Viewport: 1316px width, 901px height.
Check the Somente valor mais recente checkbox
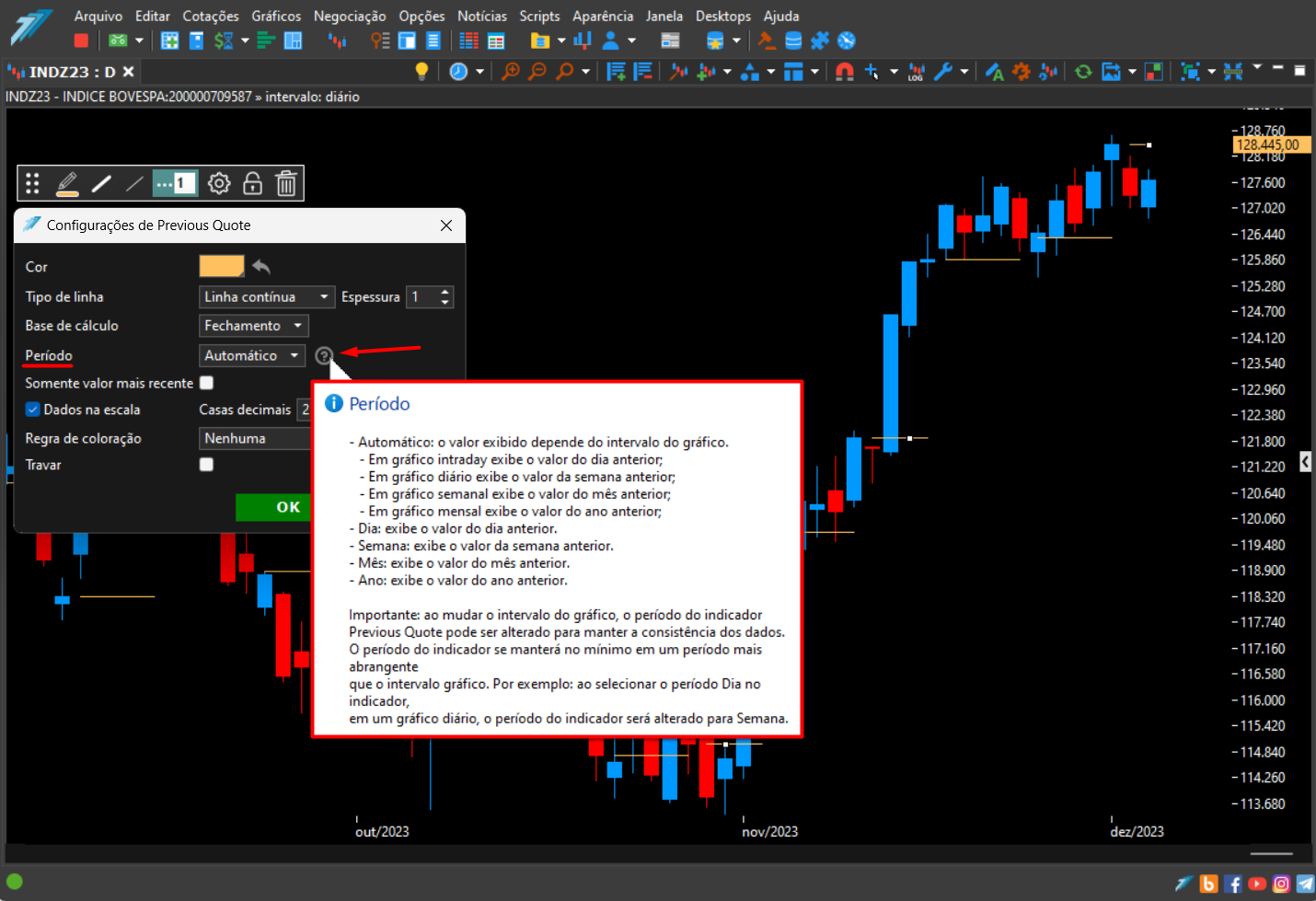click(206, 382)
